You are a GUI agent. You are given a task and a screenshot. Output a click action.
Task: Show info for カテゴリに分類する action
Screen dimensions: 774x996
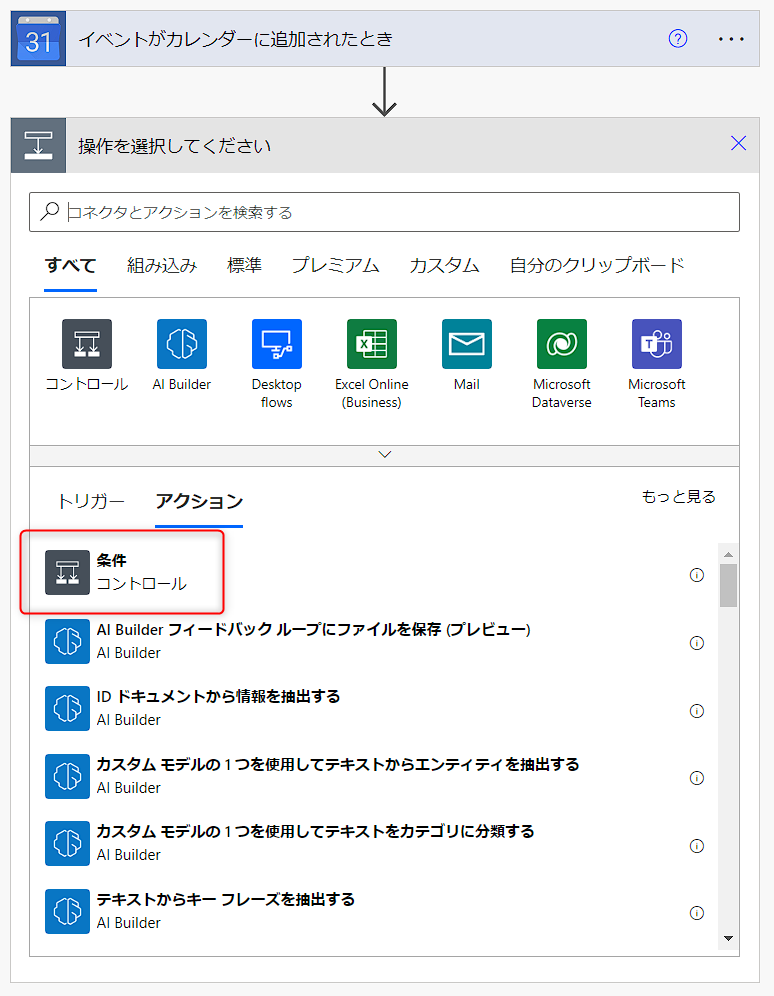coord(697,846)
